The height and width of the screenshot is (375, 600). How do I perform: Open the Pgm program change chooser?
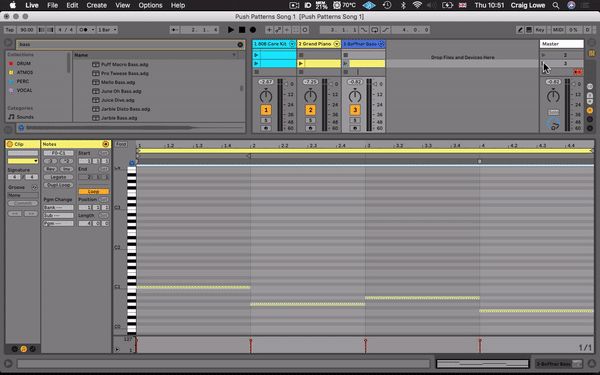point(58,223)
